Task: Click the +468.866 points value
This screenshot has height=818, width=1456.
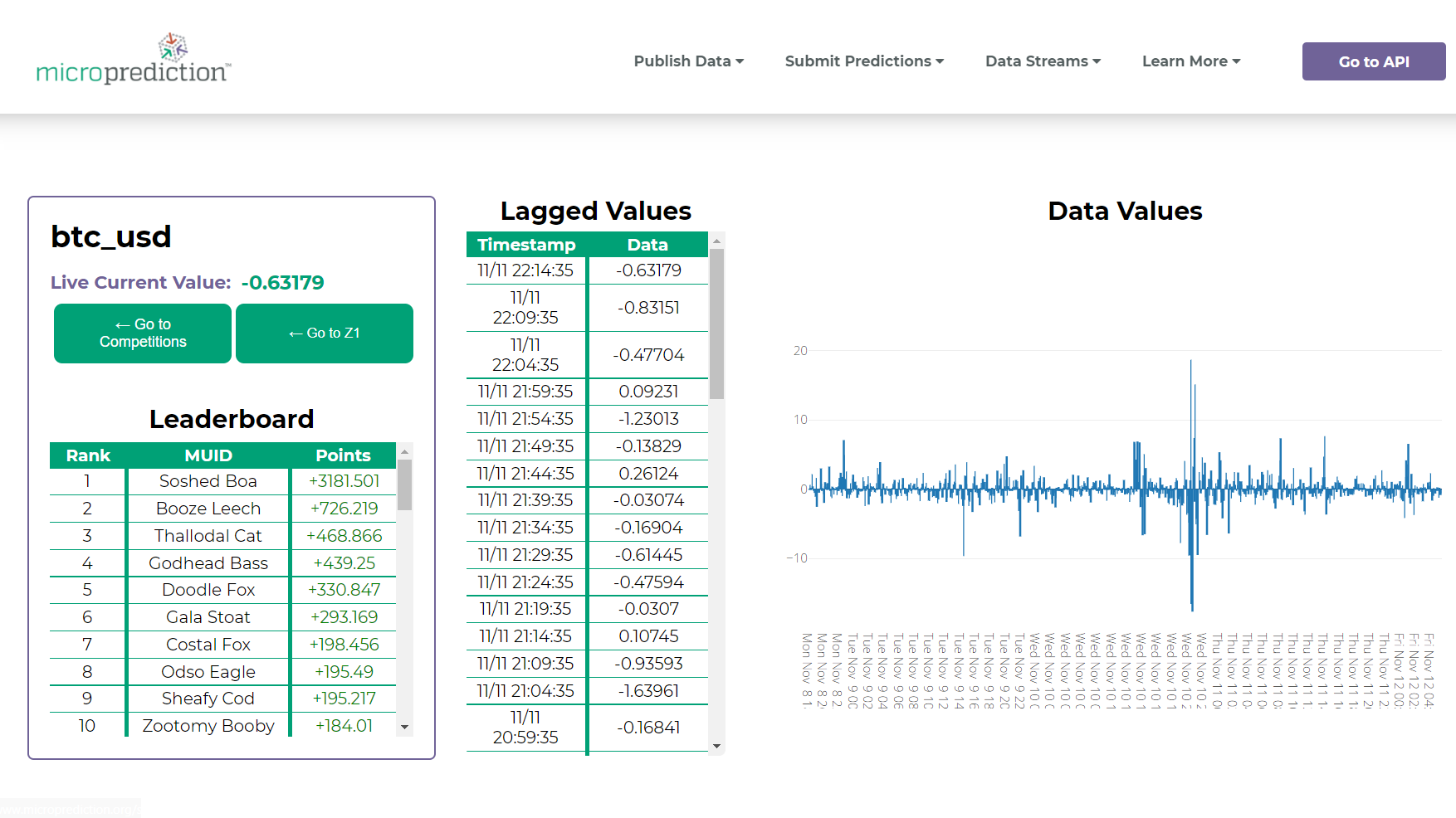Action: (x=344, y=536)
